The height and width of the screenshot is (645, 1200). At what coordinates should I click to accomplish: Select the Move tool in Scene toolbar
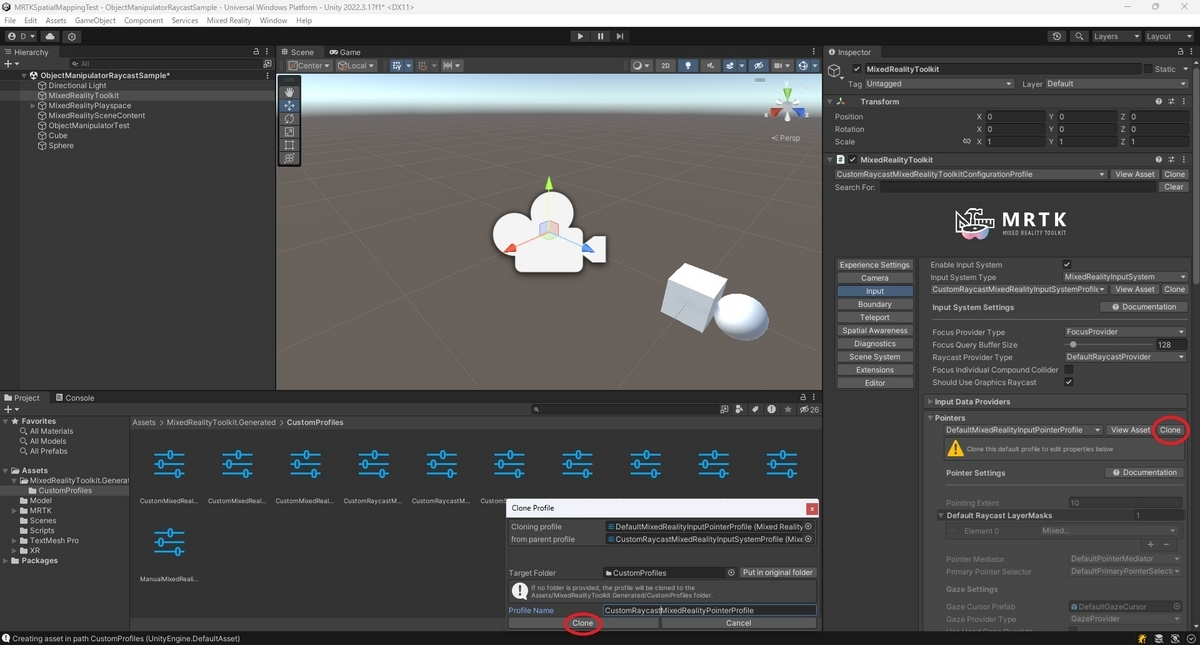click(x=289, y=105)
